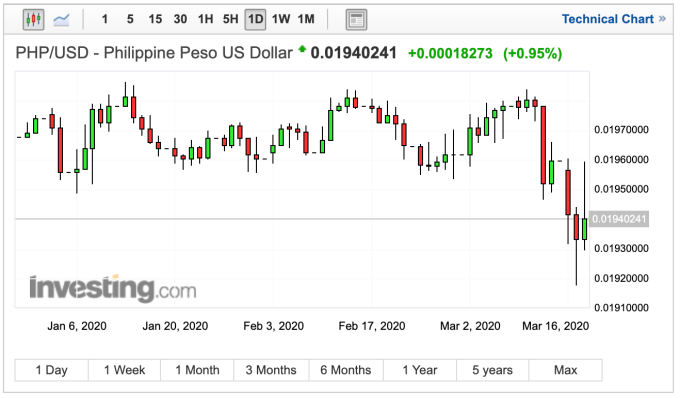Click the Feb 17, 2020 date label
Viewport: 680px width, 398px height.
click(x=372, y=326)
